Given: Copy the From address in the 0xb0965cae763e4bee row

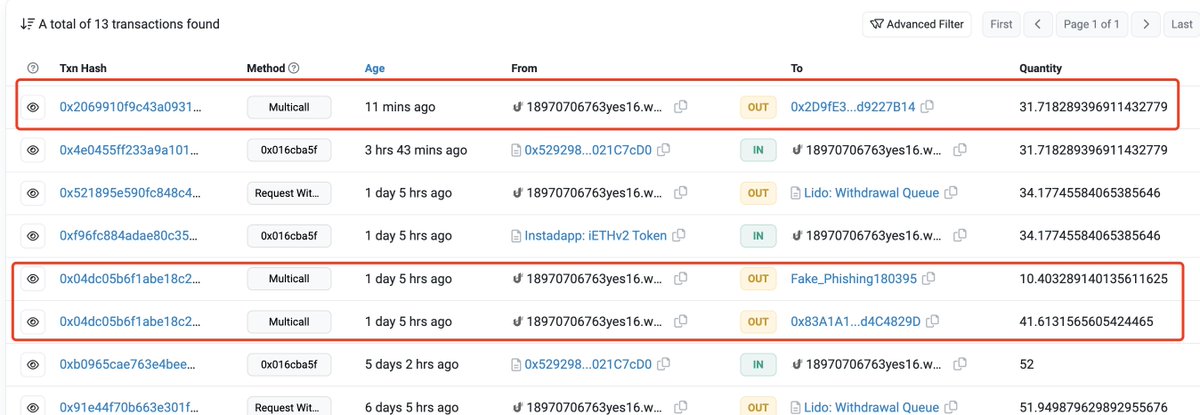Looking at the screenshot, I should tap(666, 365).
